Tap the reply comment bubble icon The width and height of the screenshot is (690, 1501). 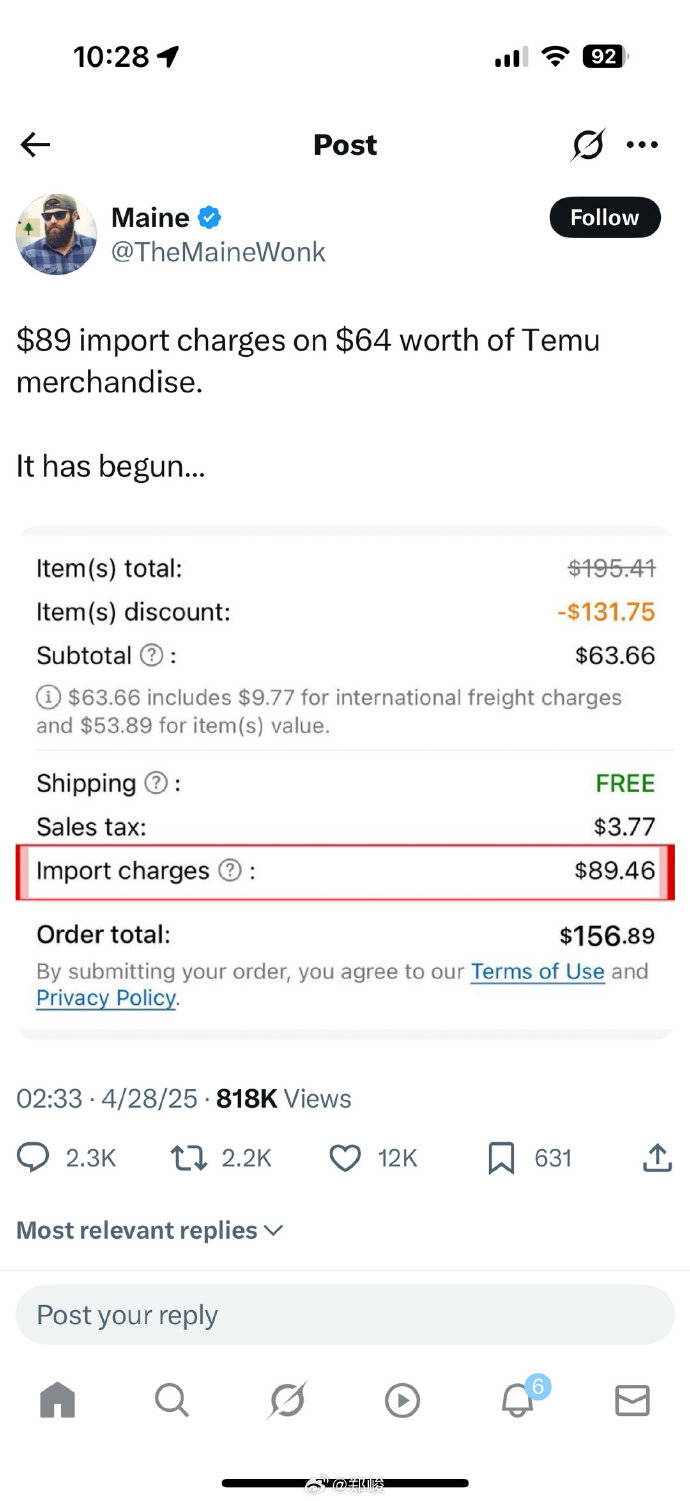point(34,1158)
